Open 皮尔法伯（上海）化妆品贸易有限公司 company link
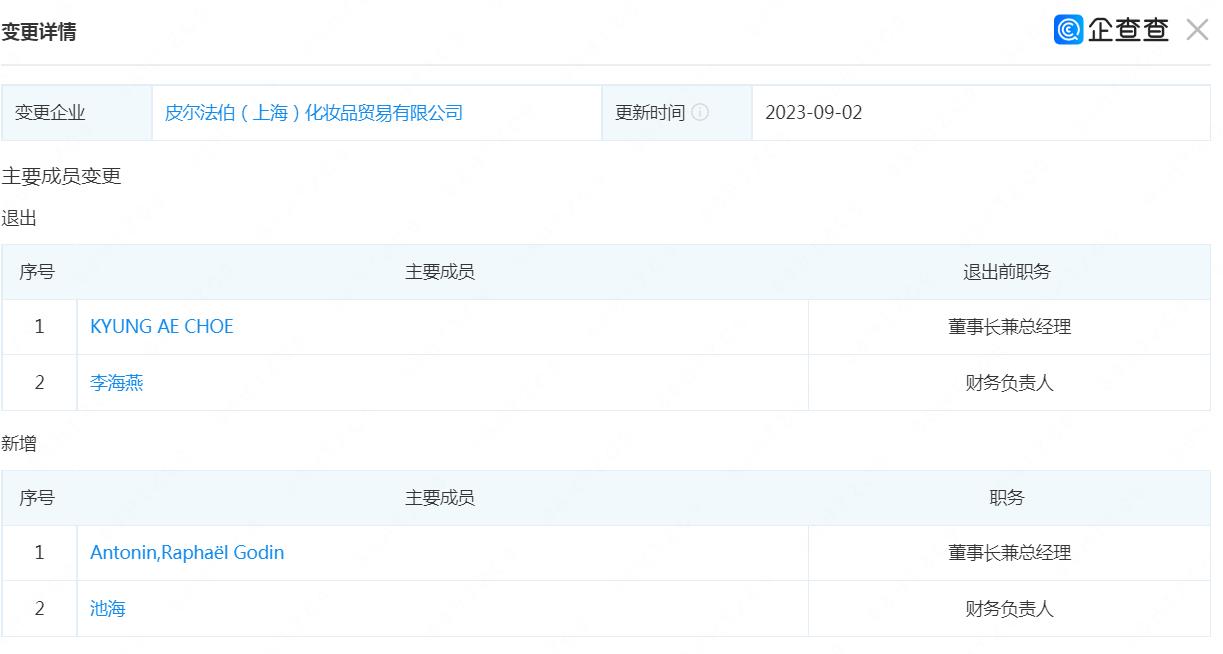This screenshot has width=1223, height=654. tap(313, 113)
